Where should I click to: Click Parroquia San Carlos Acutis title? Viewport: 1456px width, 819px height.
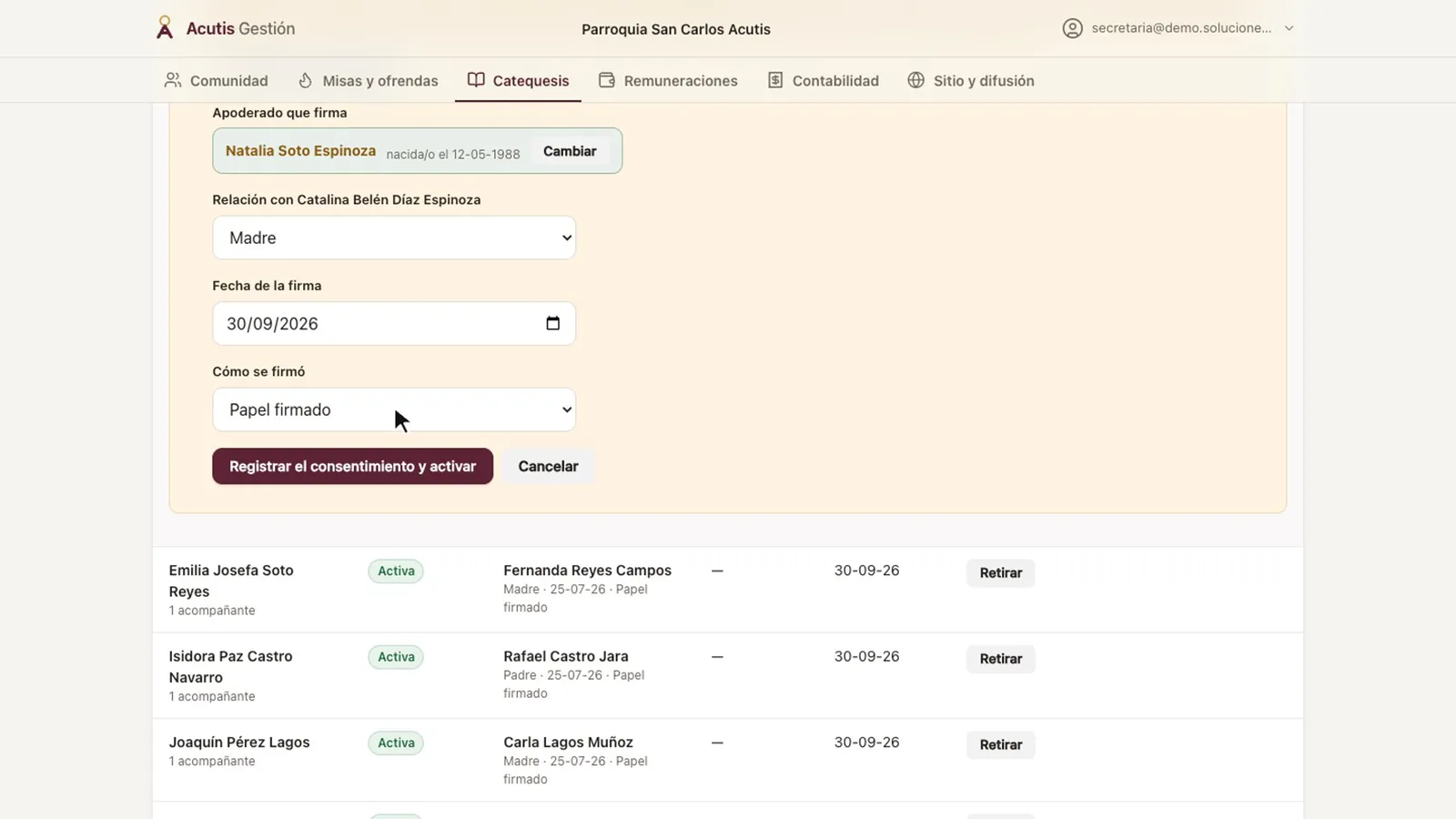pyautogui.click(x=675, y=29)
